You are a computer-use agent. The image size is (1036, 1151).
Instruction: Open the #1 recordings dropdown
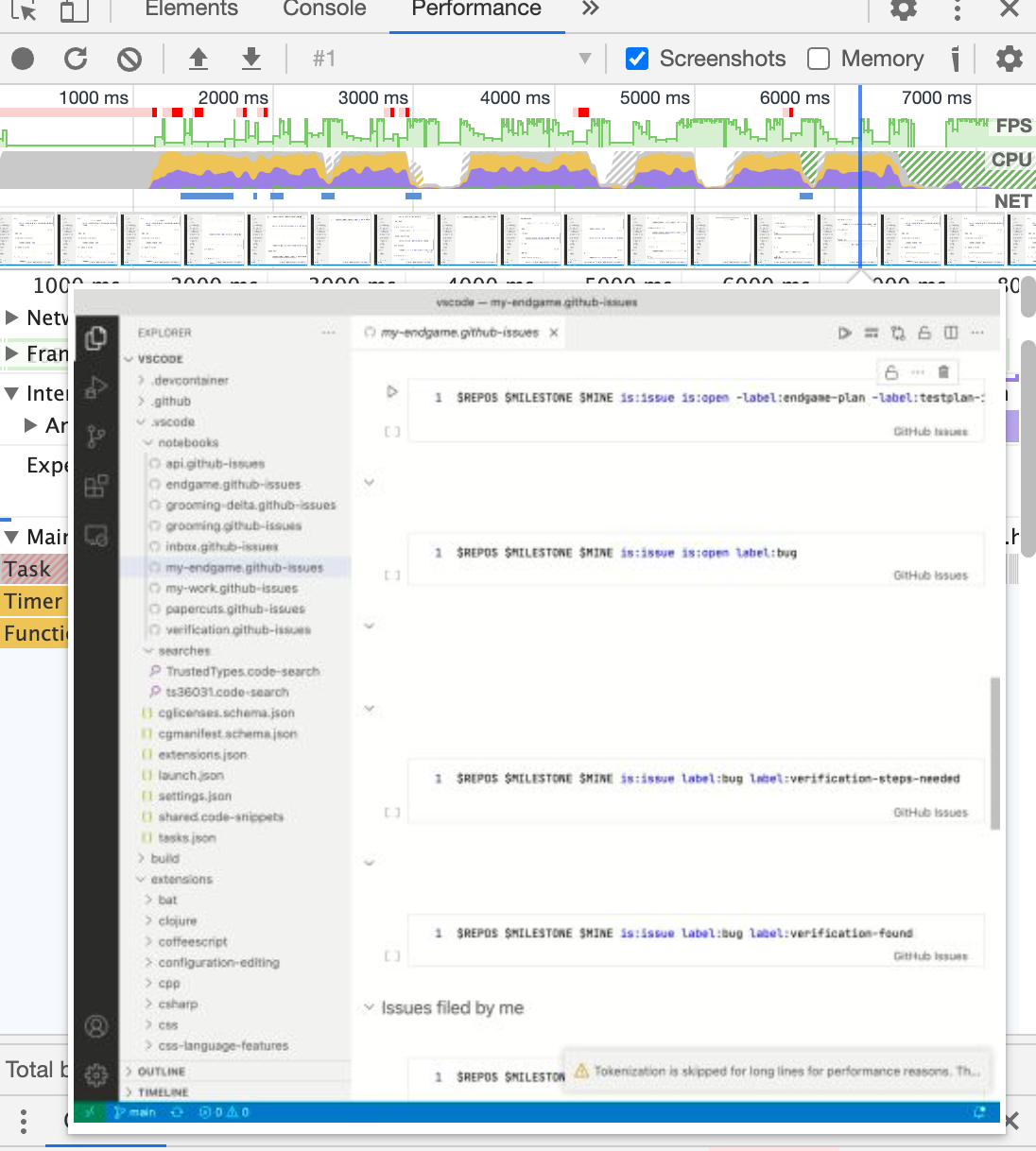tap(586, 58)
